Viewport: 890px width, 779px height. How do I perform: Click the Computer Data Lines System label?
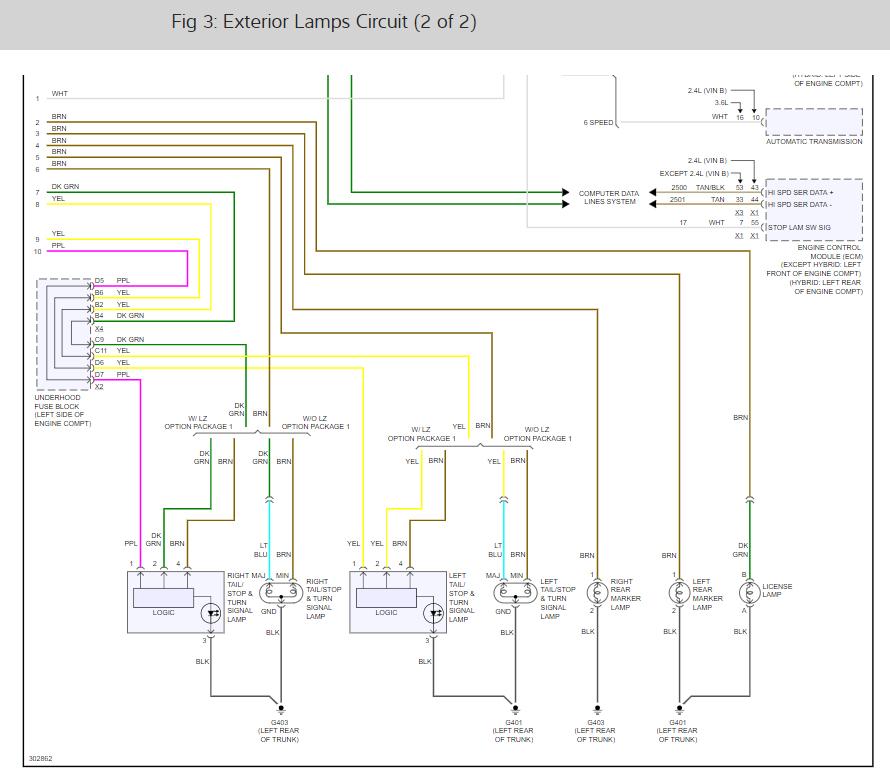pyautogui.click(x=608, y=198)
